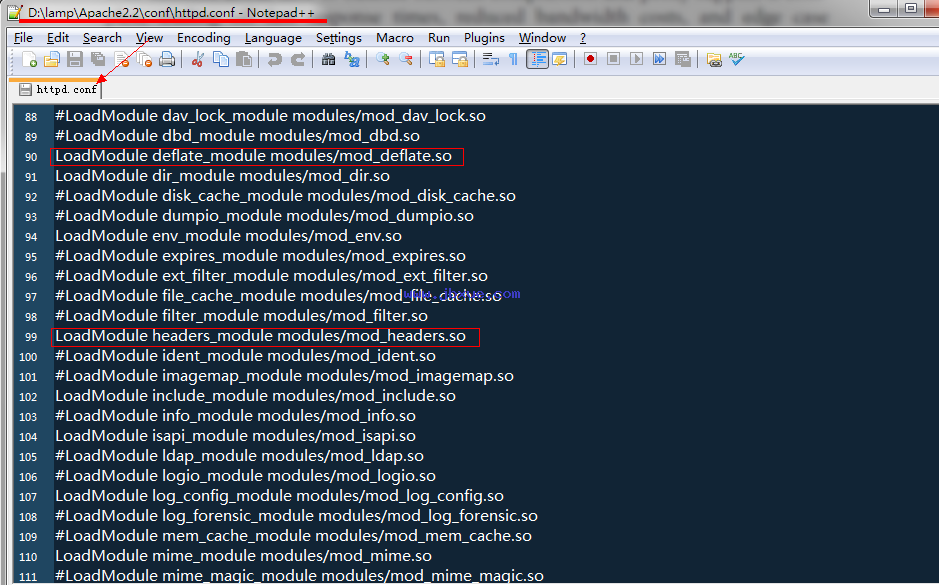Click the macro playback icon
The height and width of the screenshot is (585, 939).
pos(637,59)
